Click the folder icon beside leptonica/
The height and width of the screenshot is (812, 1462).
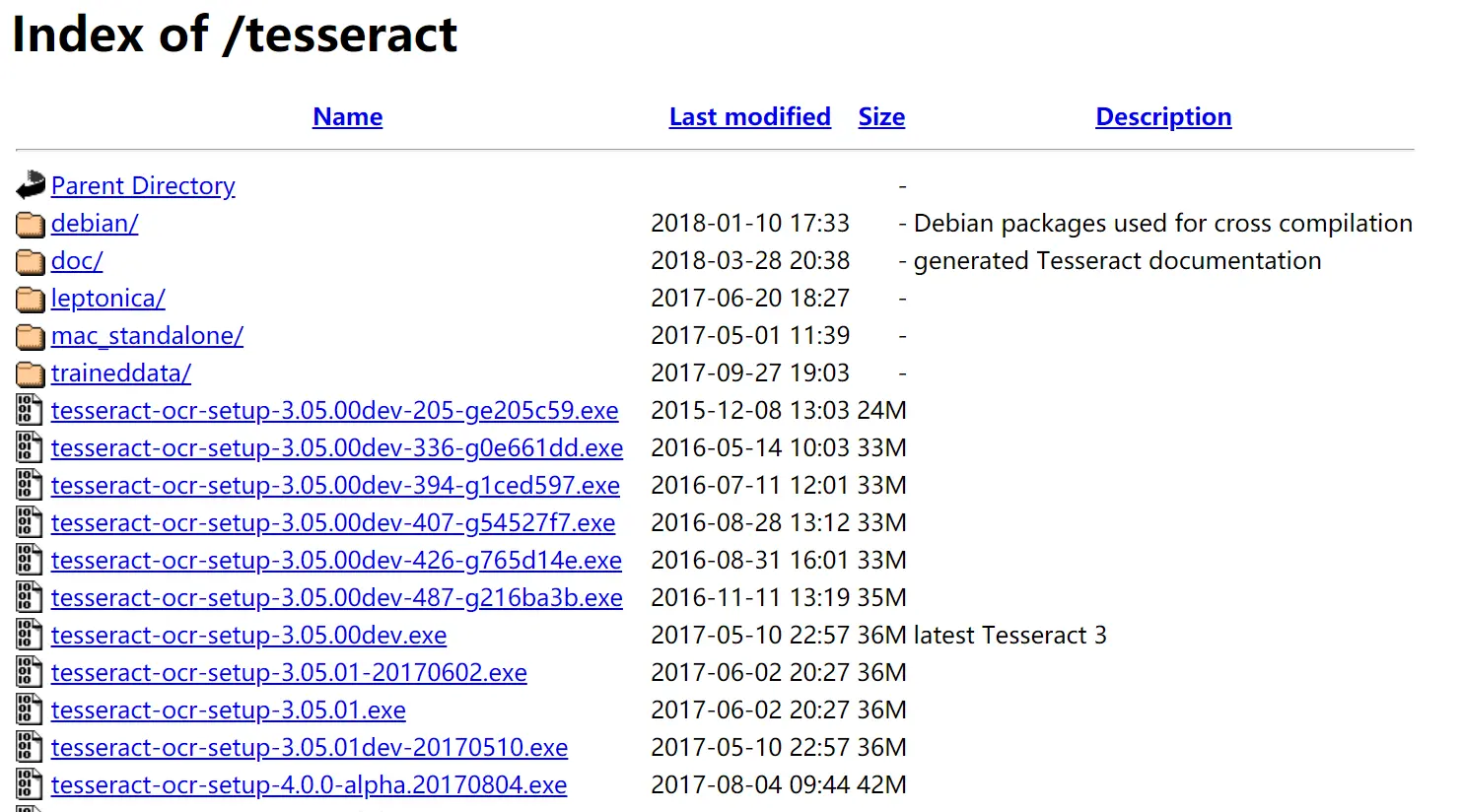coord(31,300)
